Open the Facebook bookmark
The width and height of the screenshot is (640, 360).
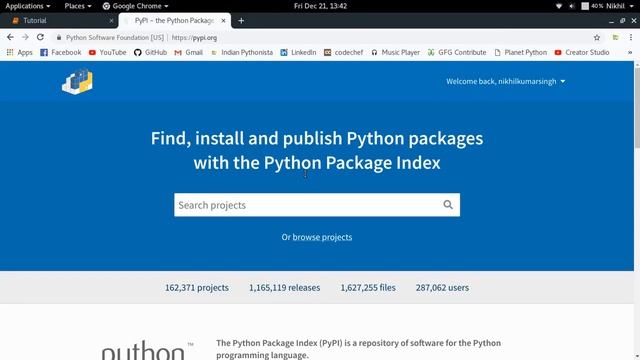61,52
